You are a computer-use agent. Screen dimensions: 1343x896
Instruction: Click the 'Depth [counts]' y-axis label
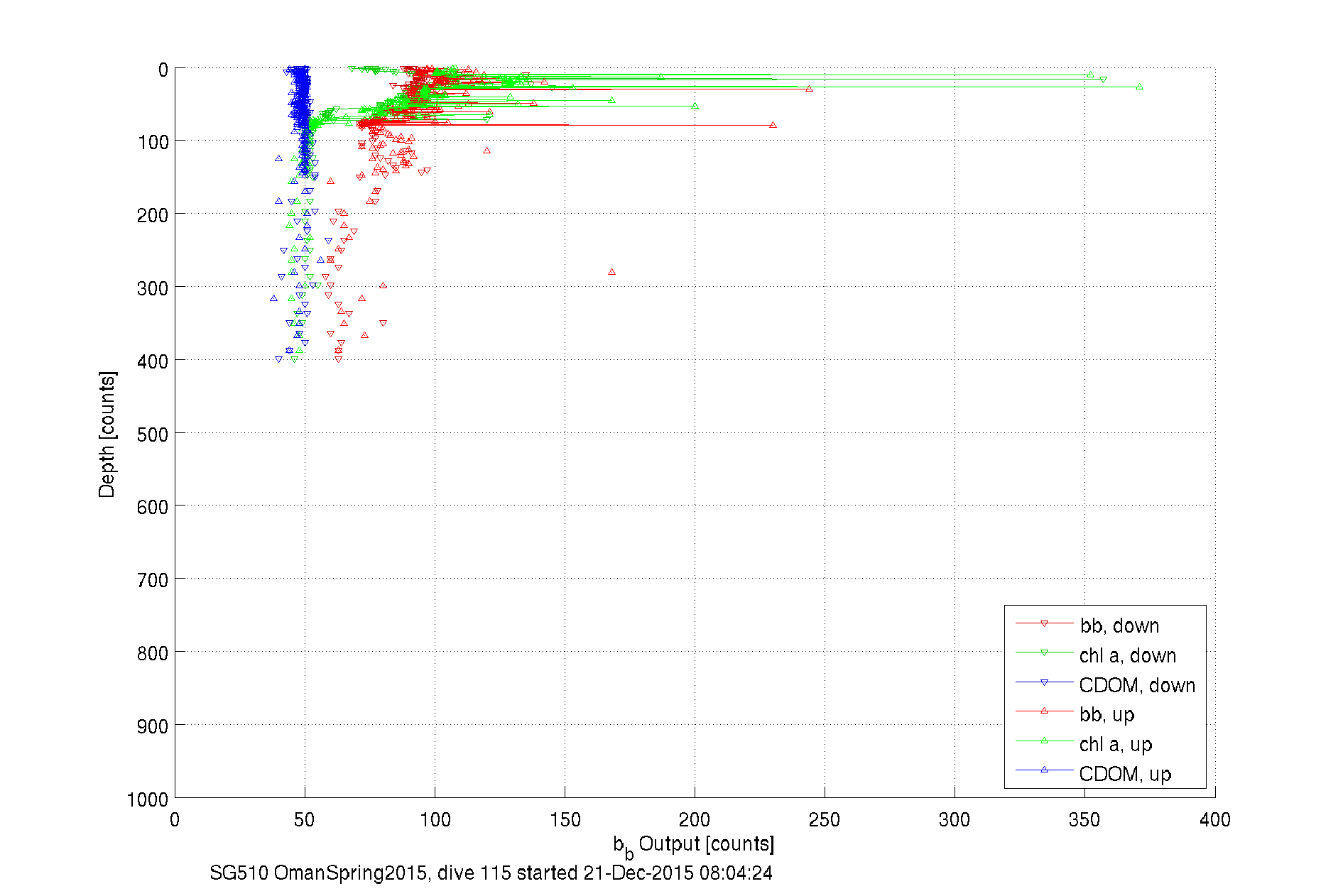(107, 434)
